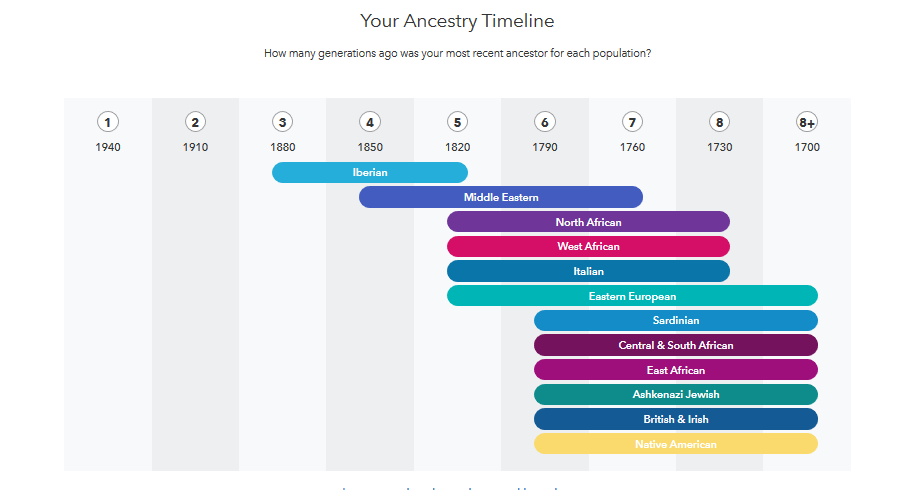Select the Italian ancestry bar
The height and width of the screenshot is (490, 902).
[588, 271]
